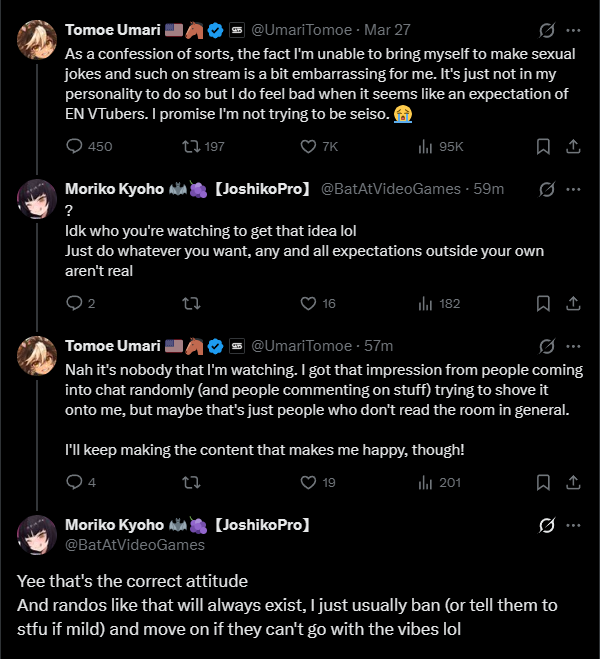Open more options on Moriko's 59m reply

573,188
